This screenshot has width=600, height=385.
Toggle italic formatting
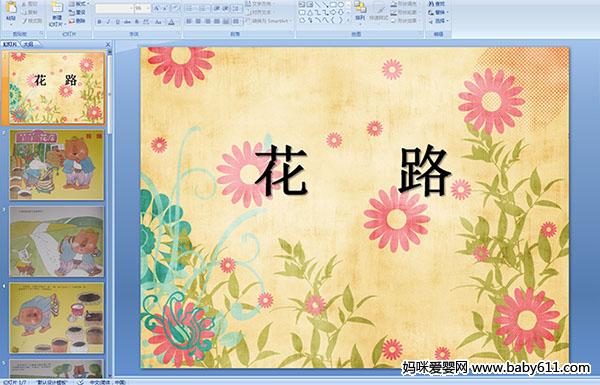[x=108, y=22]
